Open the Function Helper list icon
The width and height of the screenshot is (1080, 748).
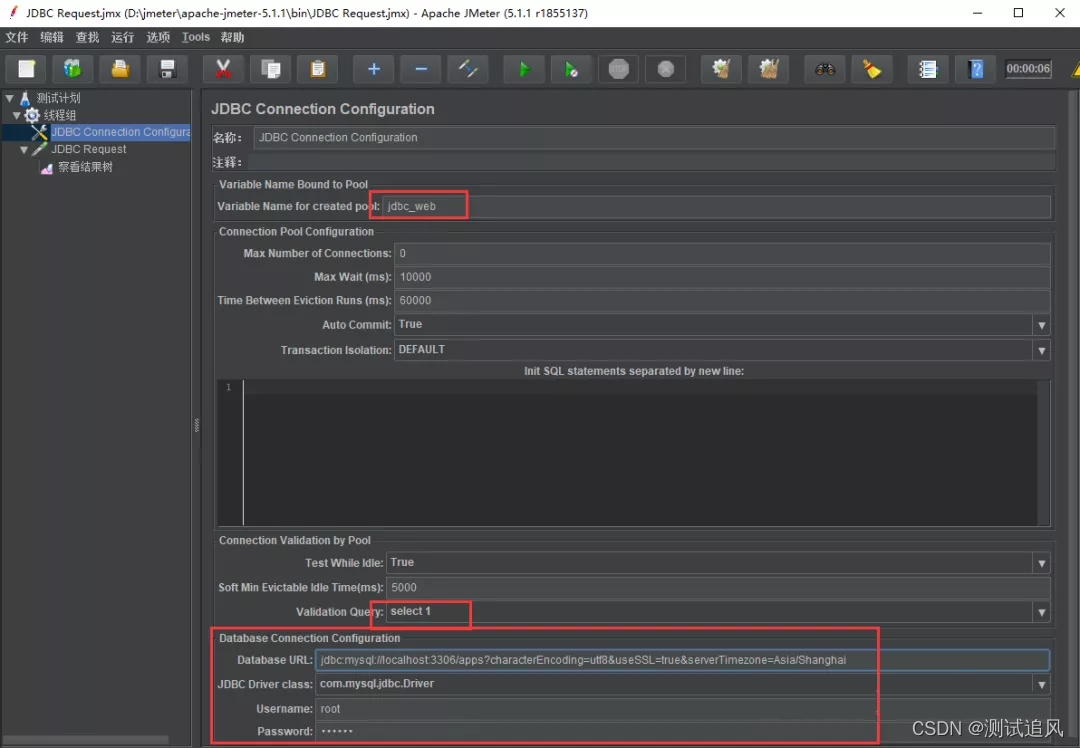pos(928,69)
